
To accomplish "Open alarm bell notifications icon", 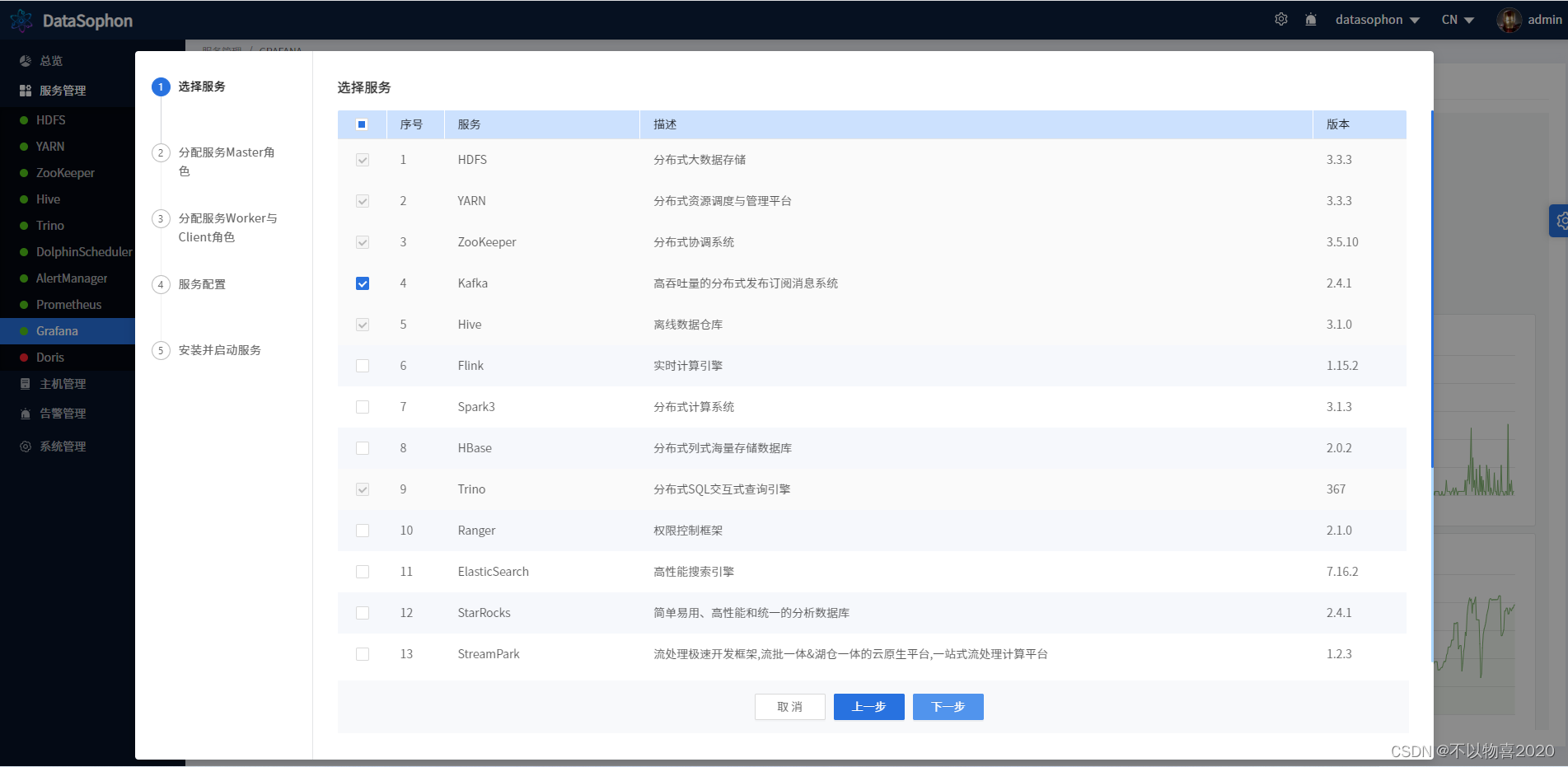I will [1311, 19].
